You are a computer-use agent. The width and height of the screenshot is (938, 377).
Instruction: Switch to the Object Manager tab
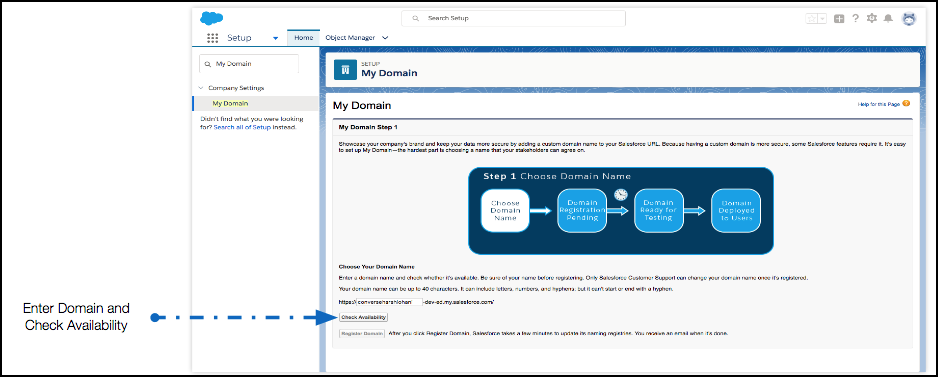pos(350,38)
